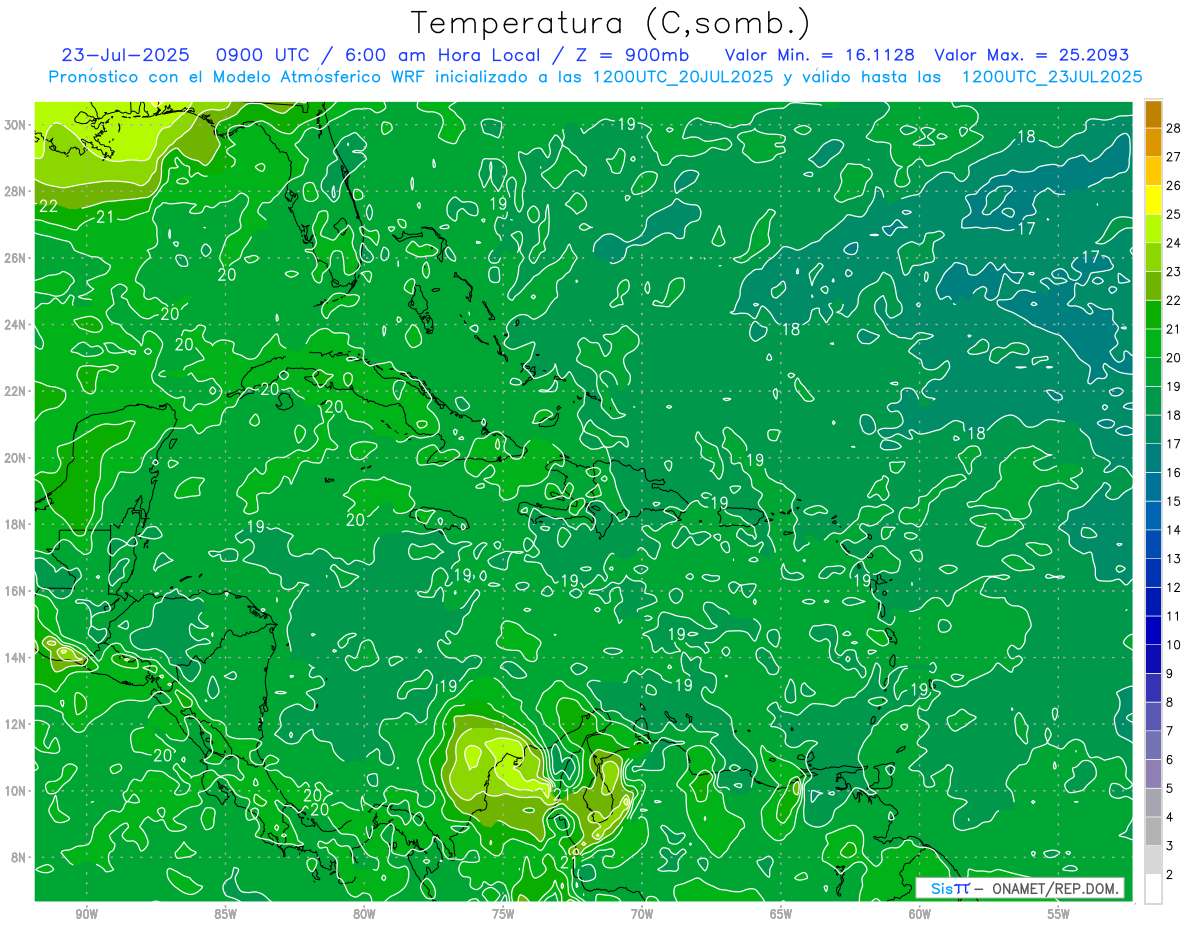Click the "28N" latitude axis label
1200x927 pixels.
click(x=16, y=191)
